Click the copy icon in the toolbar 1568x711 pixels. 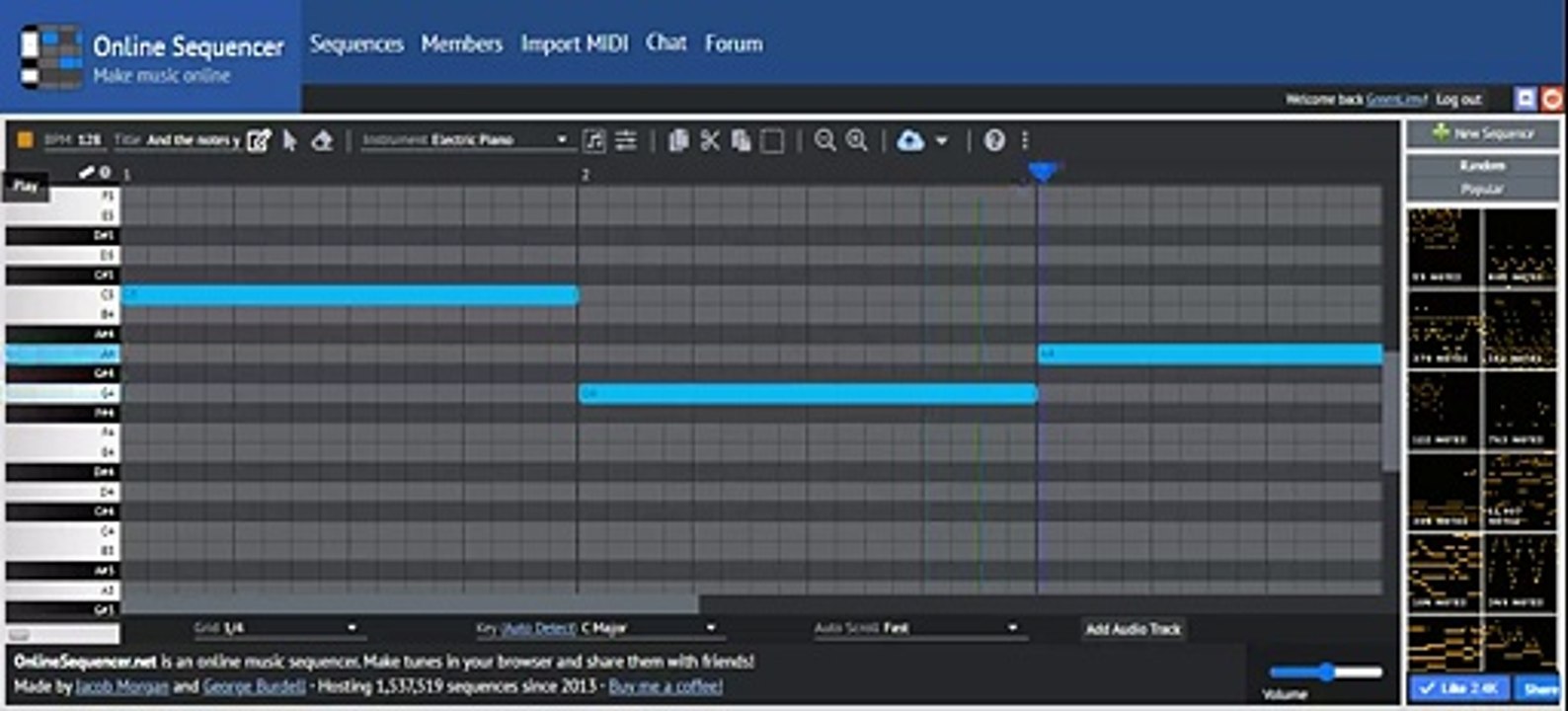click(x=678, y=140)
